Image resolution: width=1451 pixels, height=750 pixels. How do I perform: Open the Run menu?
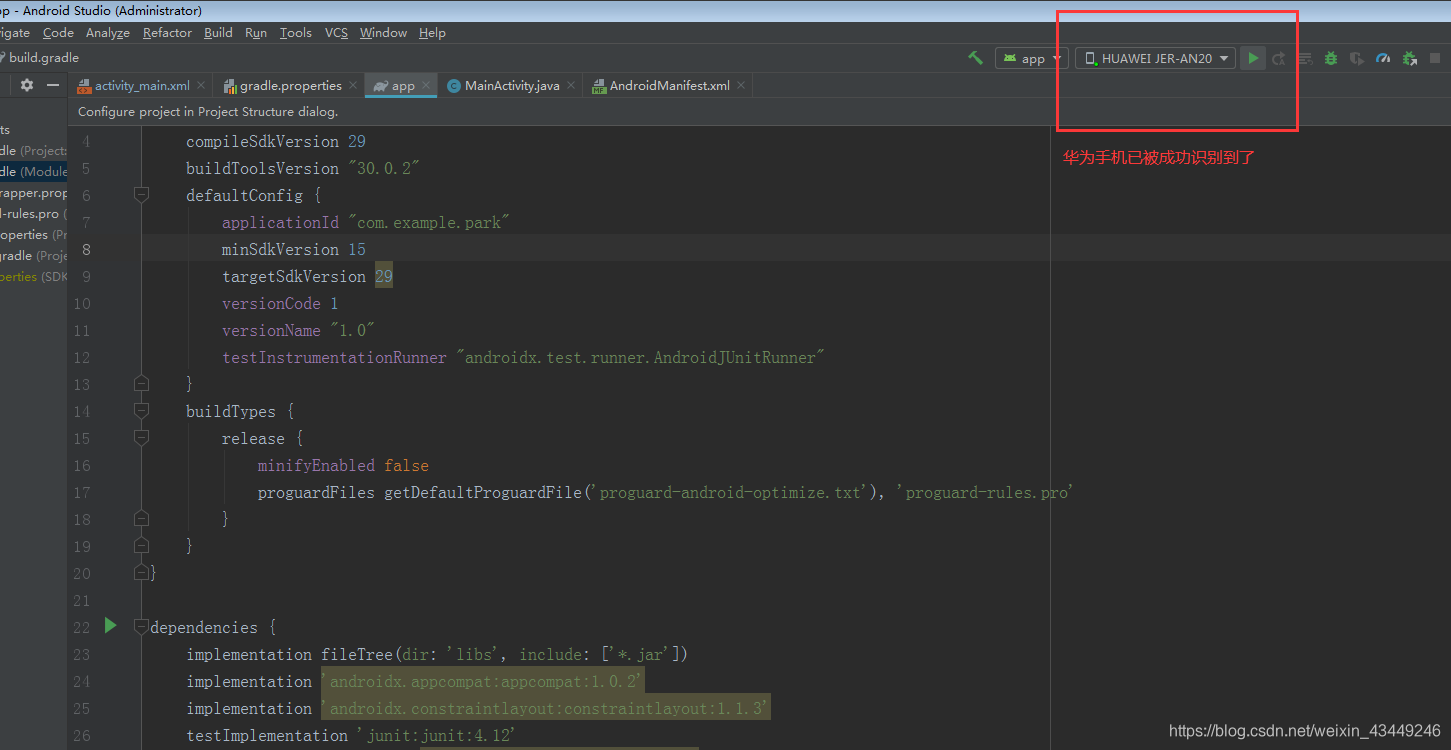256,33
